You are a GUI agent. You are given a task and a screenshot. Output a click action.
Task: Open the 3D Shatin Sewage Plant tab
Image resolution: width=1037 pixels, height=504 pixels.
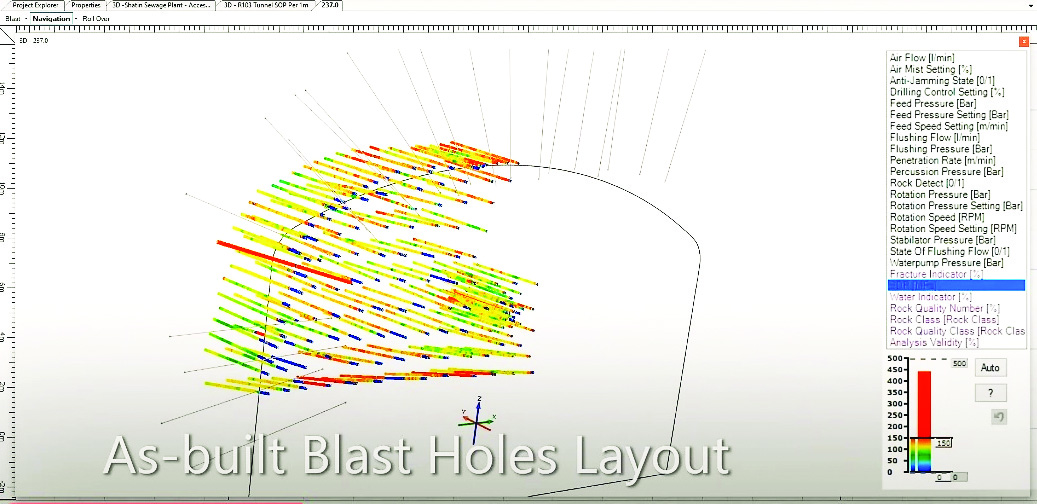[161, 5]
